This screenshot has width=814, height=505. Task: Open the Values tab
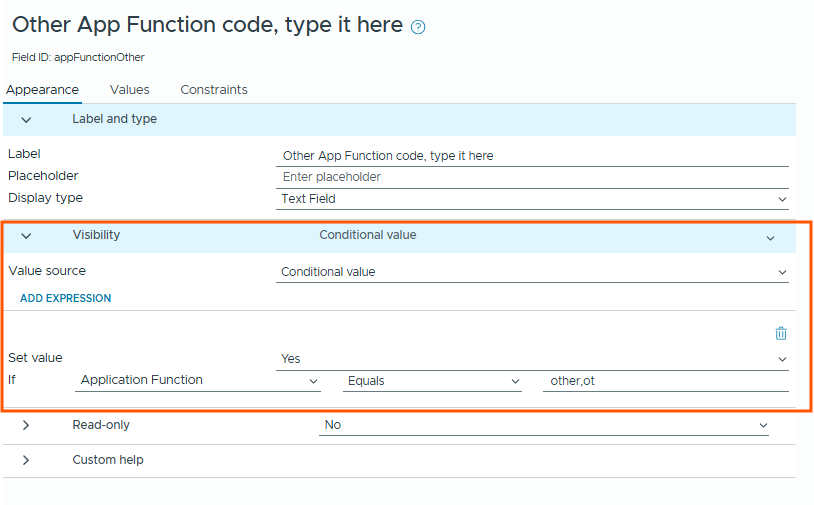tap(130, 90)
